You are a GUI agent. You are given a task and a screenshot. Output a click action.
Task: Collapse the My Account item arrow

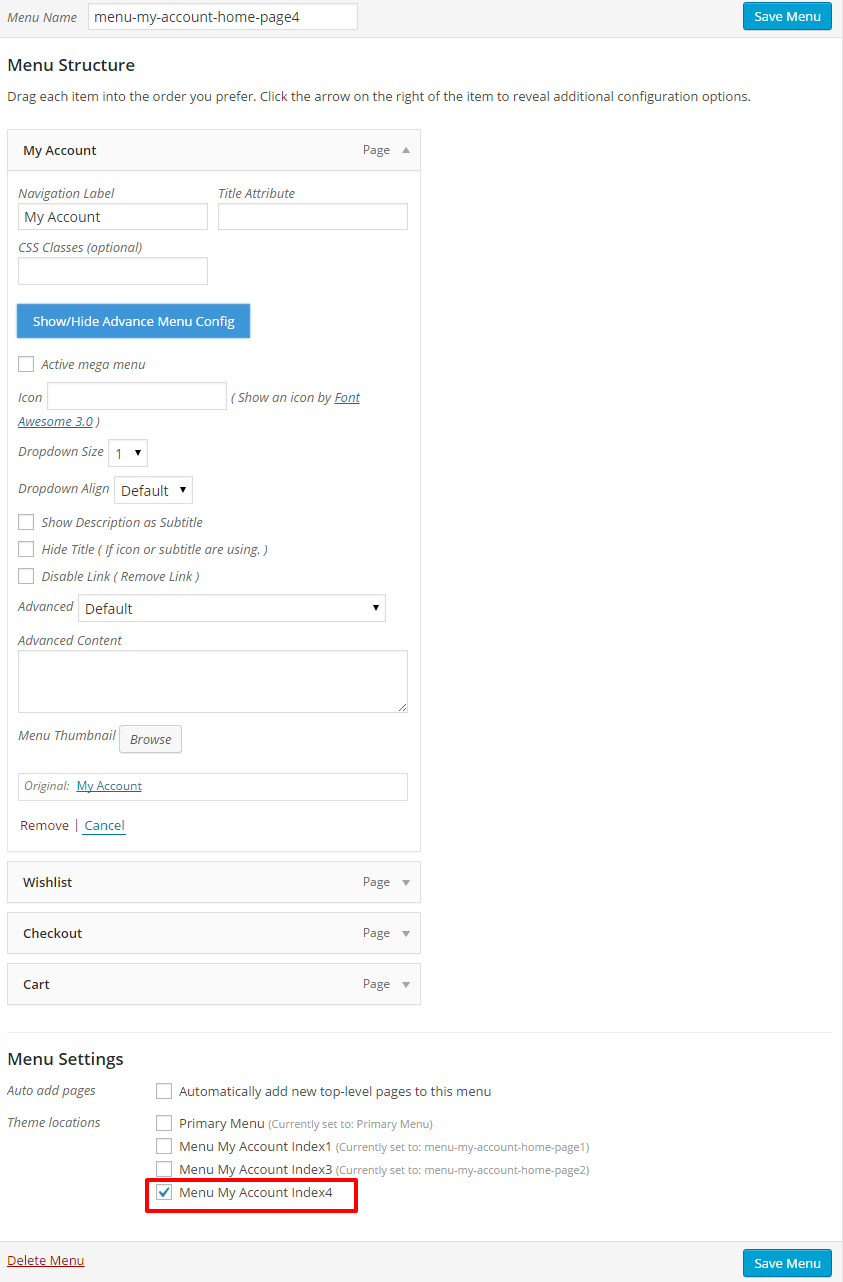click(x=405, y=150)
